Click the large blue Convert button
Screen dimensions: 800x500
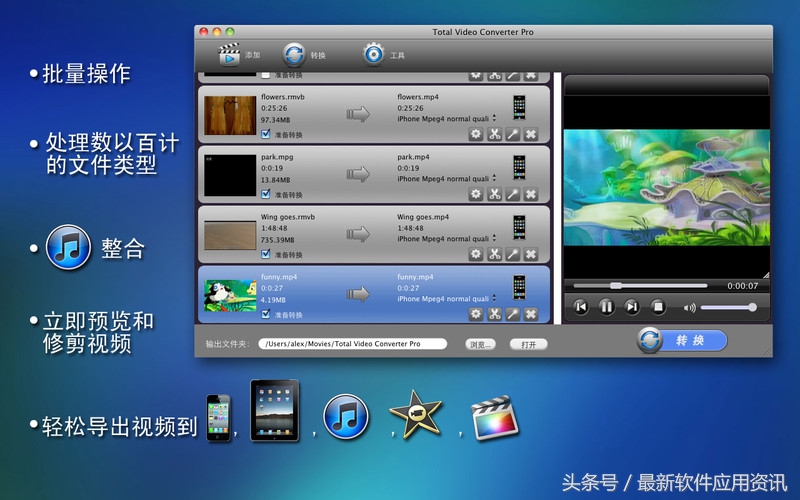tap(683, 340)
